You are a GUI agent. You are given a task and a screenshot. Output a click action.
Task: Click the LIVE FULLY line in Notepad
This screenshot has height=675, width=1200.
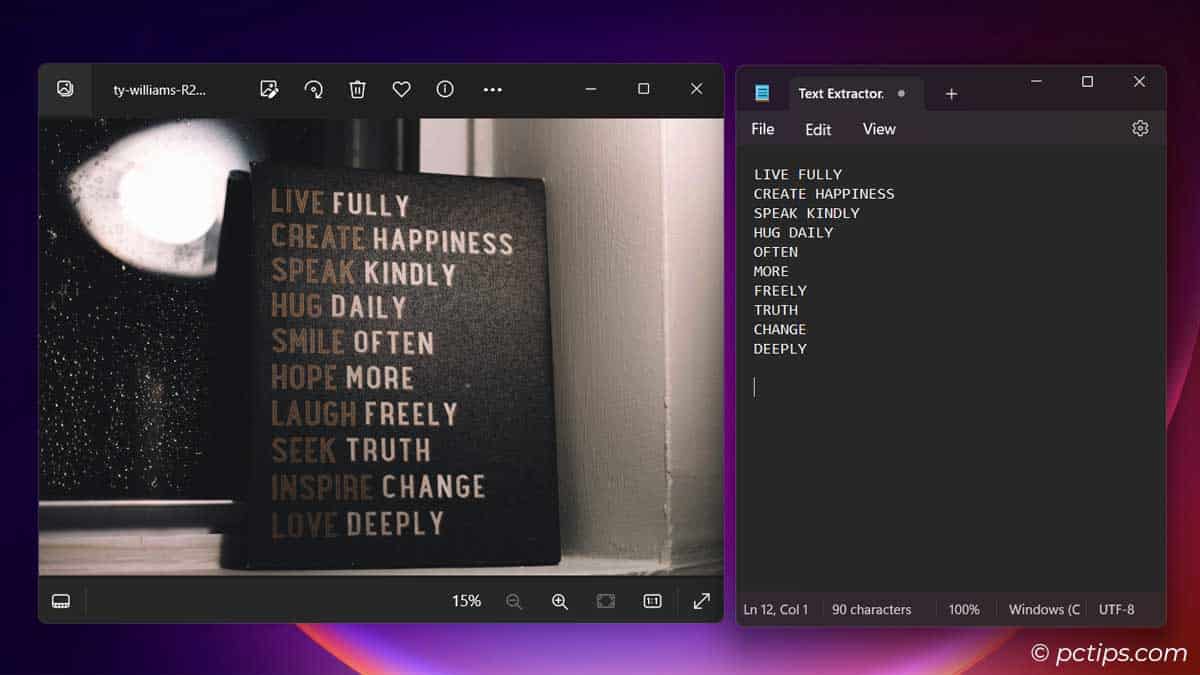(x=798, y=174)
